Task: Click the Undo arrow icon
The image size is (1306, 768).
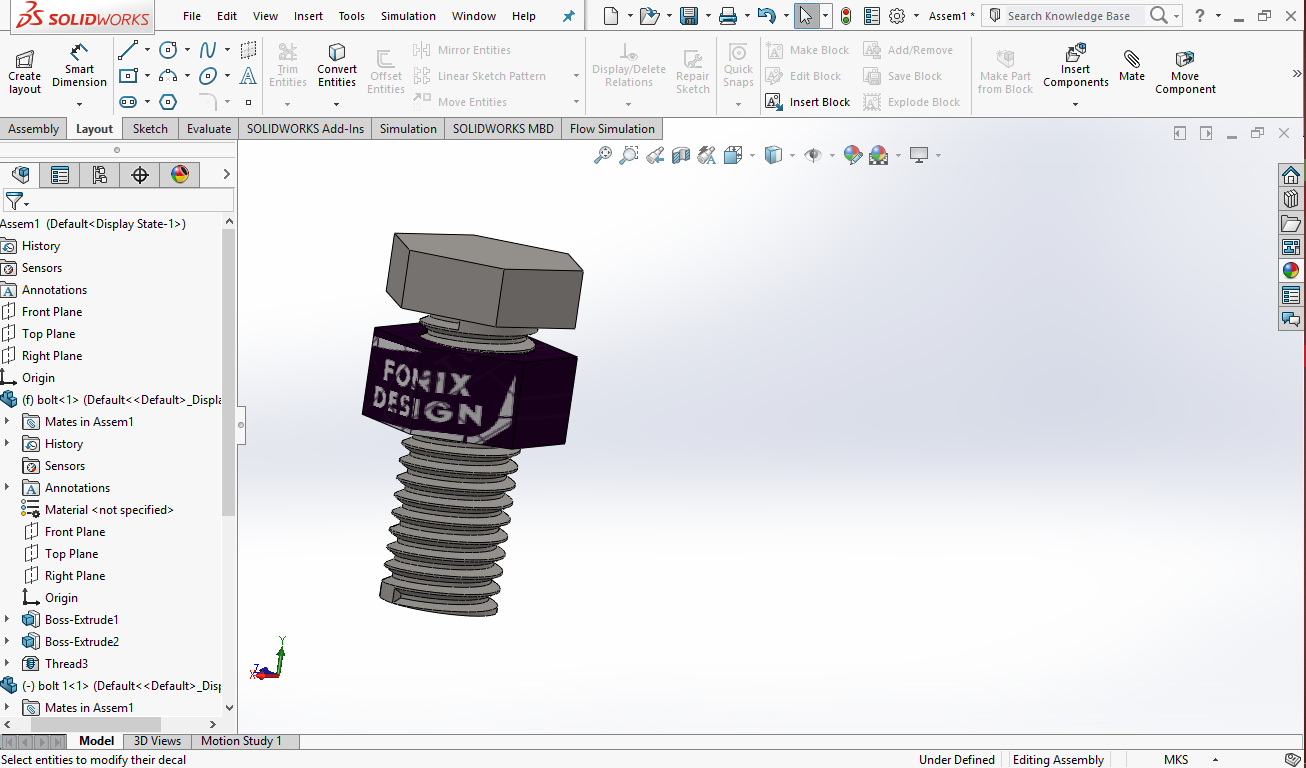Action: (766, 16)
